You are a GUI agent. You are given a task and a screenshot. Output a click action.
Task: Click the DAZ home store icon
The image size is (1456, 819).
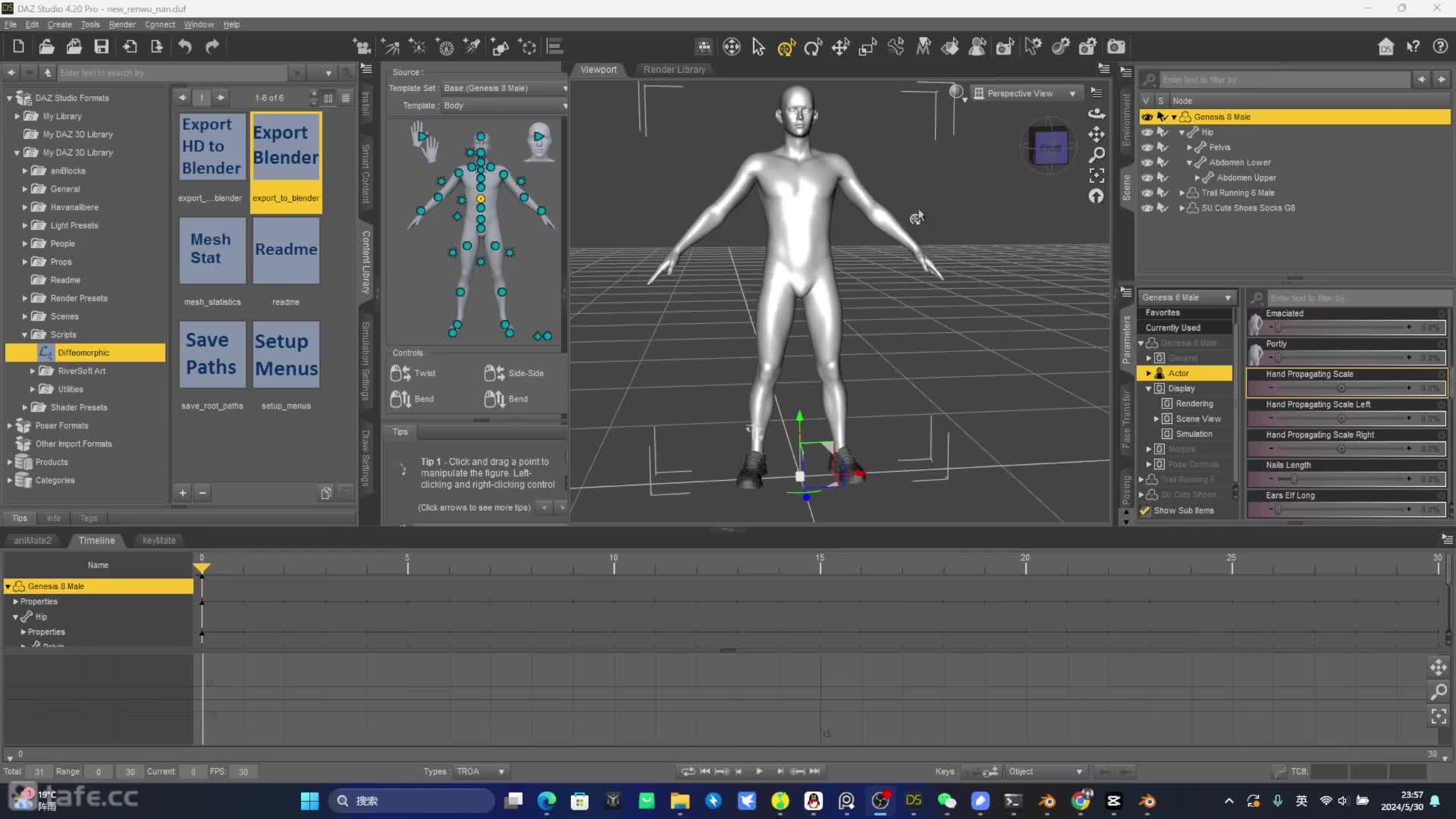(1385, 47)
